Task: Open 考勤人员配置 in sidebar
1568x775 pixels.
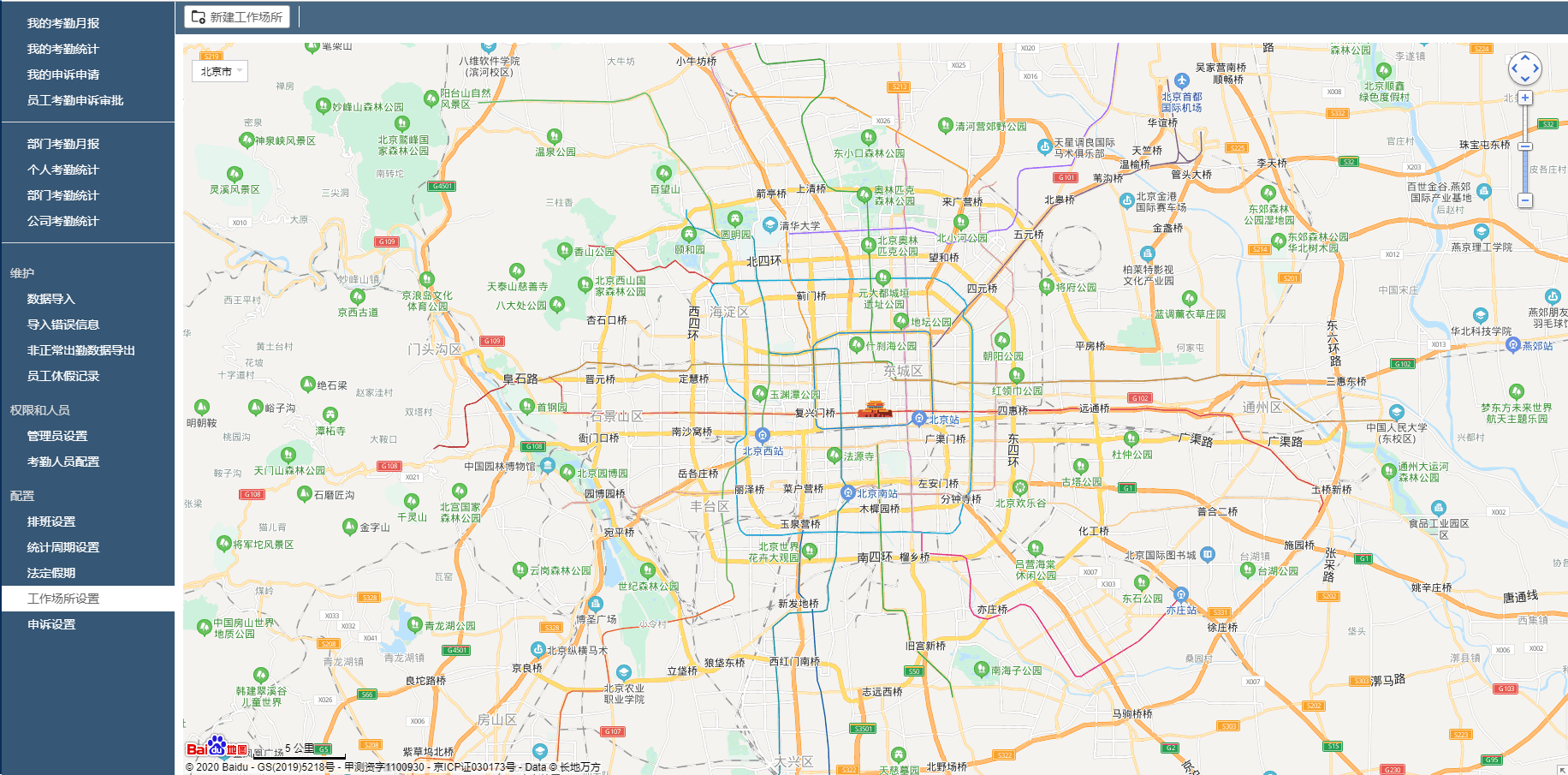Action: pyautogui.click(x=63, y=462)
